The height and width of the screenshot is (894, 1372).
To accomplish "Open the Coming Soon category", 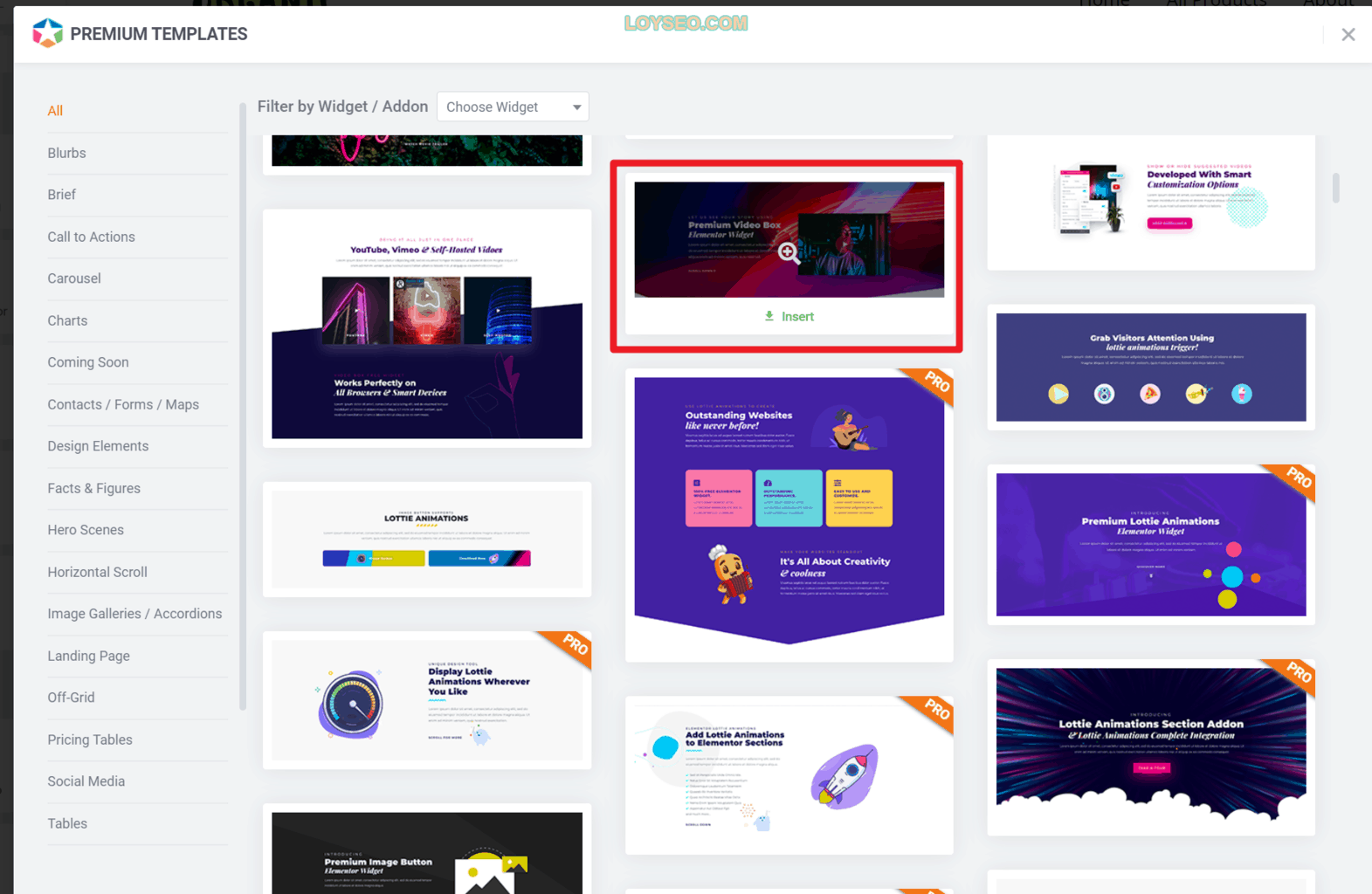I will (88, 362).
